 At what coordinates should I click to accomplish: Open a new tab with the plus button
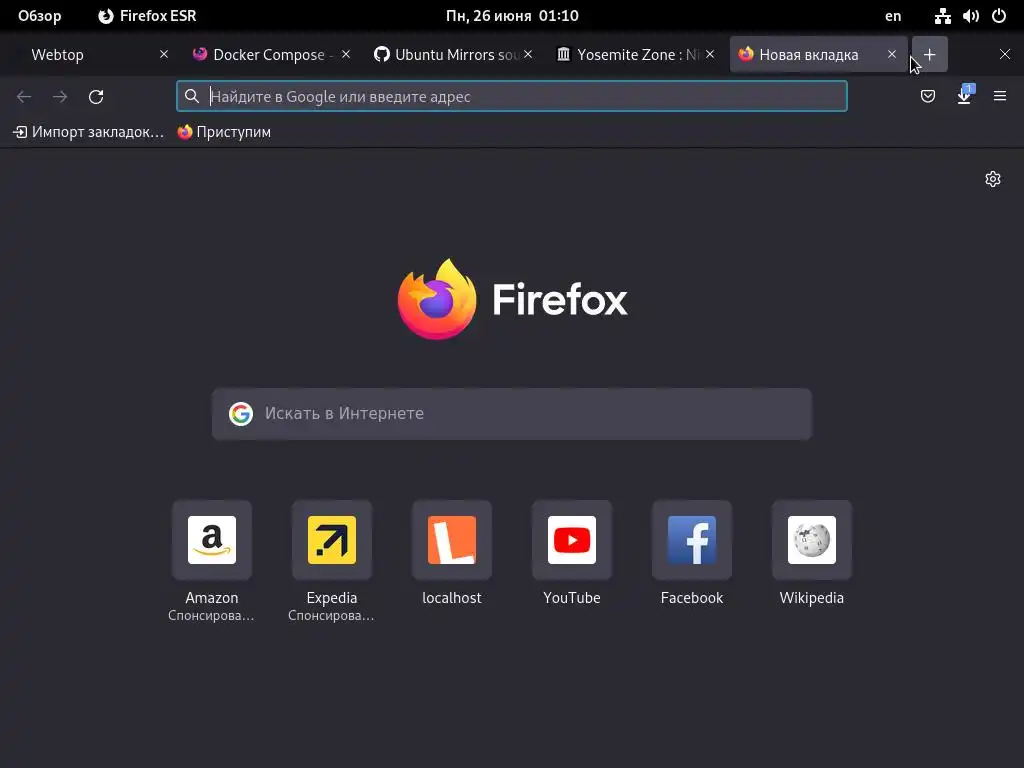coord(929,55)
